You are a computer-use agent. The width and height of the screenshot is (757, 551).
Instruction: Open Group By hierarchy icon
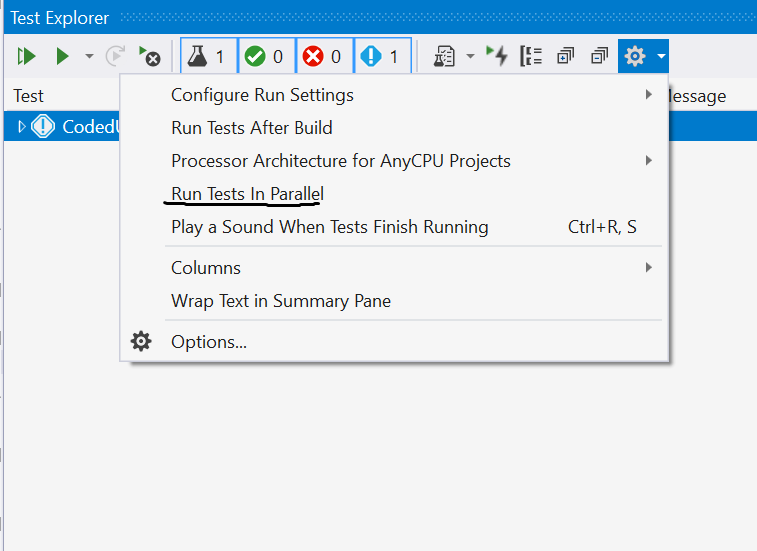531,57
